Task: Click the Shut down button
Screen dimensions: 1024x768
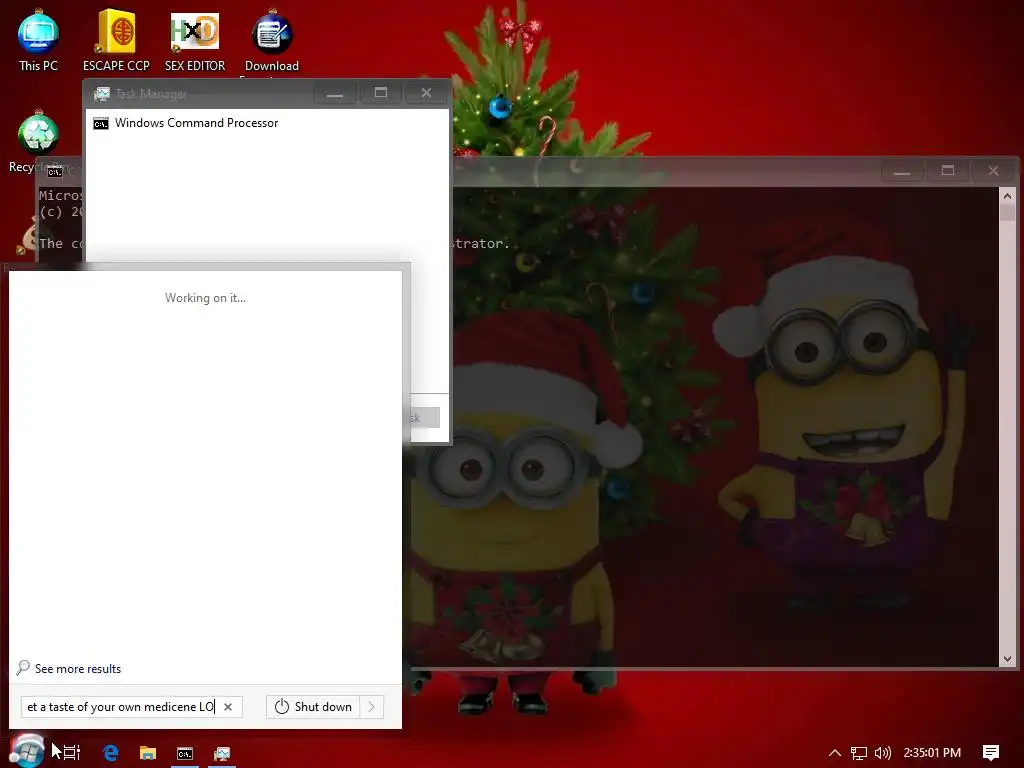Action: [313, 707]
